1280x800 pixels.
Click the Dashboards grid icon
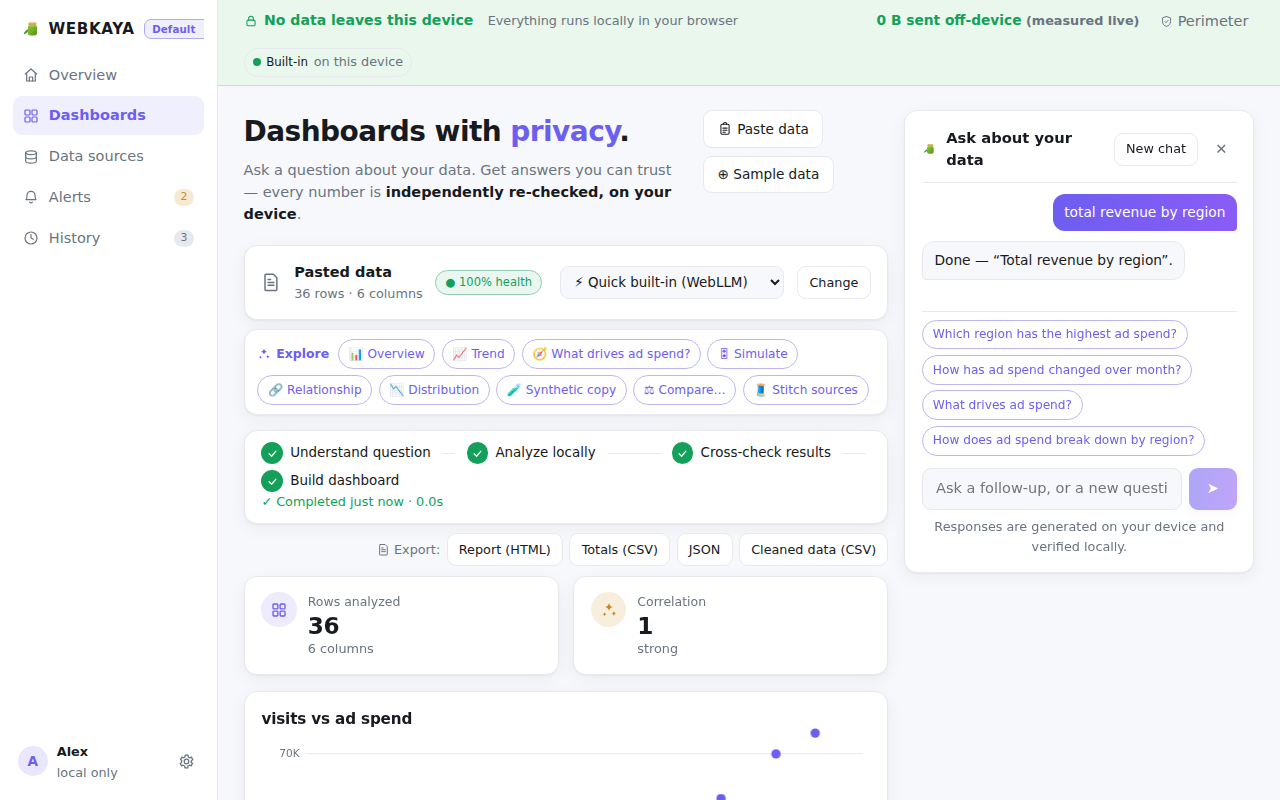click(31, 116)
